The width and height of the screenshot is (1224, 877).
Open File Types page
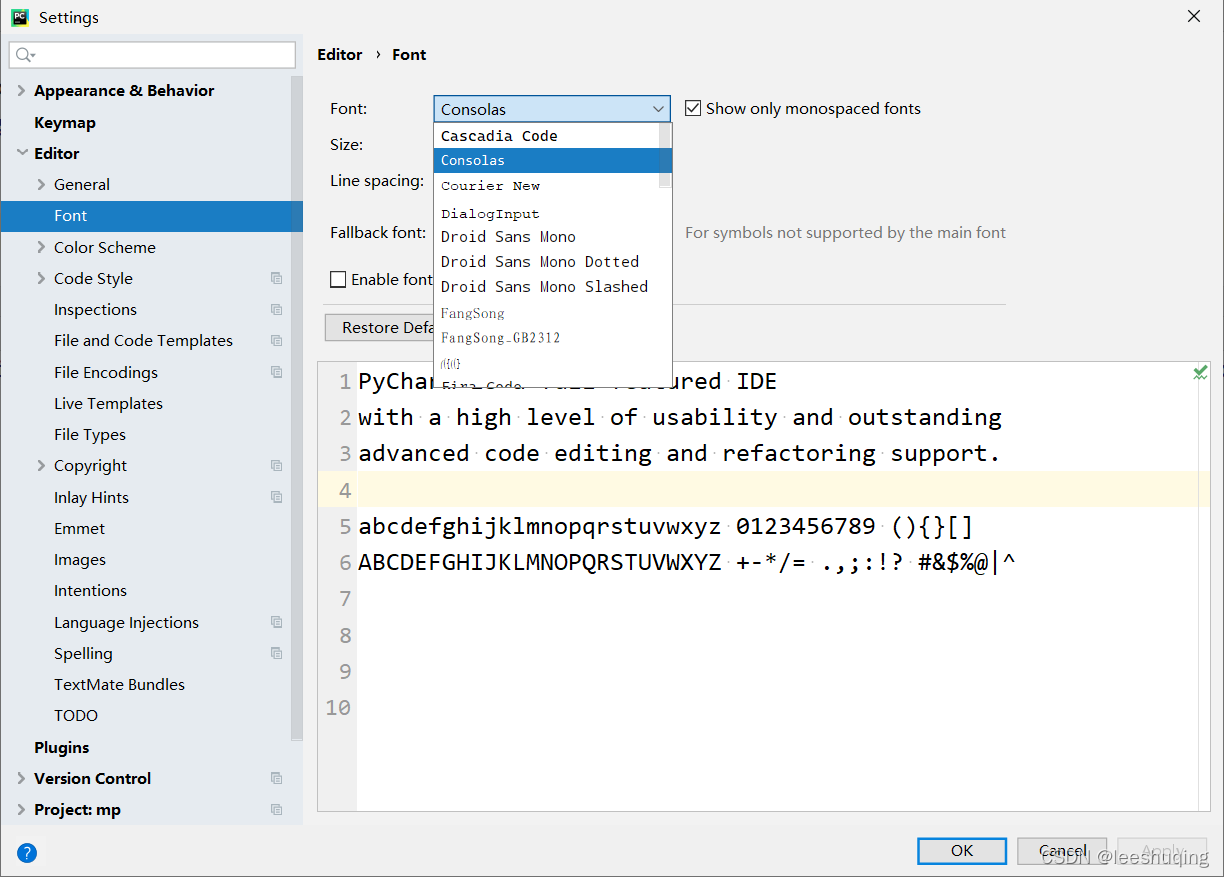point(90,434)
